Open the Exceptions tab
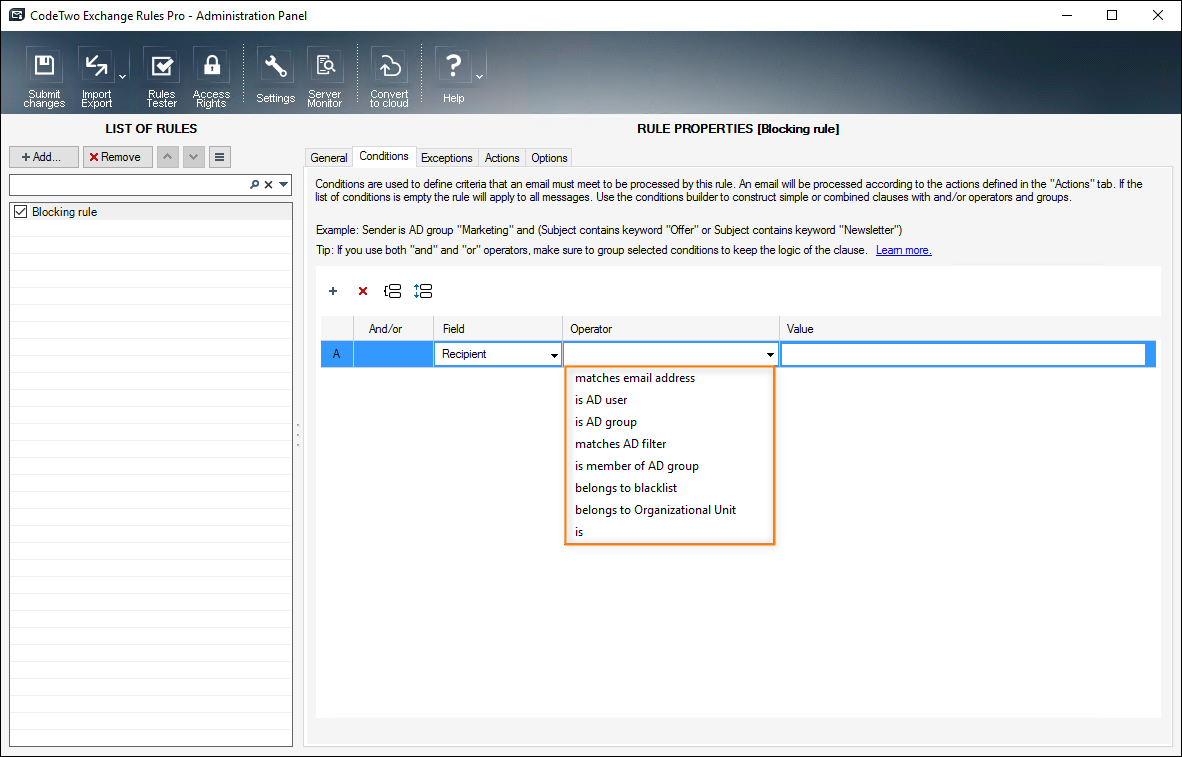 tap(446, 158)
